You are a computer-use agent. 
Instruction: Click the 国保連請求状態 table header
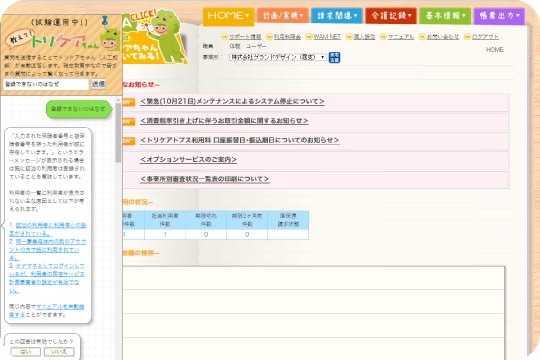click(x=288, y=220)
